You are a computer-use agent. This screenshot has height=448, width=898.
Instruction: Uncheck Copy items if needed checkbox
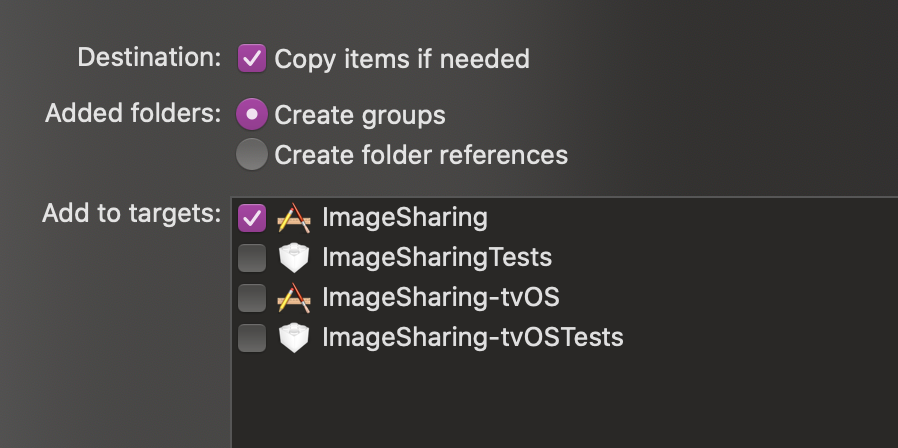click(x=252, y=58)
